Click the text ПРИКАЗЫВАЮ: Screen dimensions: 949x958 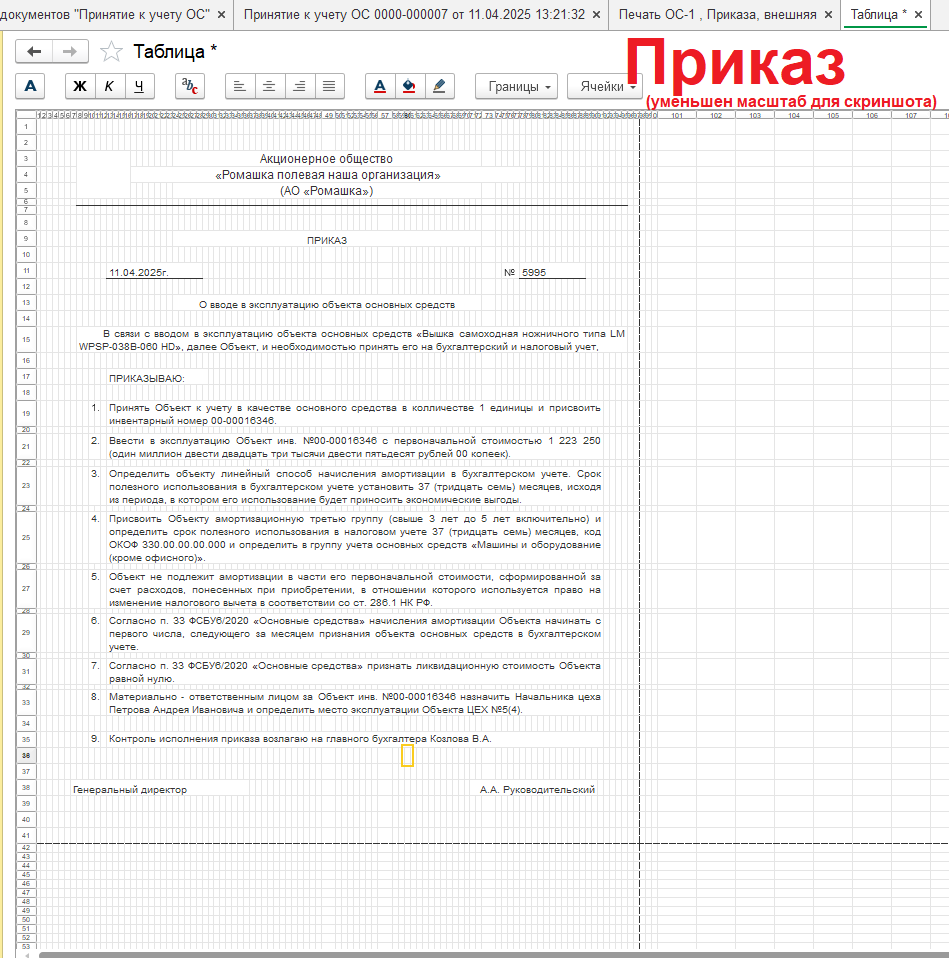pyautogui.click(x=147, y=379)
